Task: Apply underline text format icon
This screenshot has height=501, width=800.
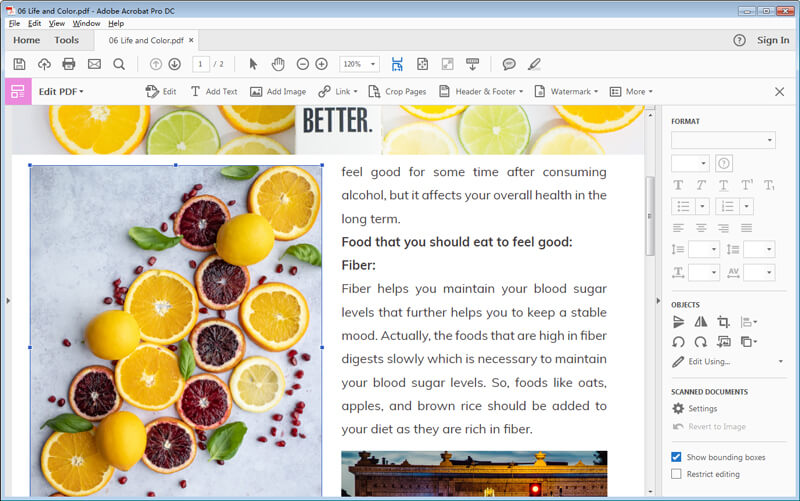Action: 723,185
